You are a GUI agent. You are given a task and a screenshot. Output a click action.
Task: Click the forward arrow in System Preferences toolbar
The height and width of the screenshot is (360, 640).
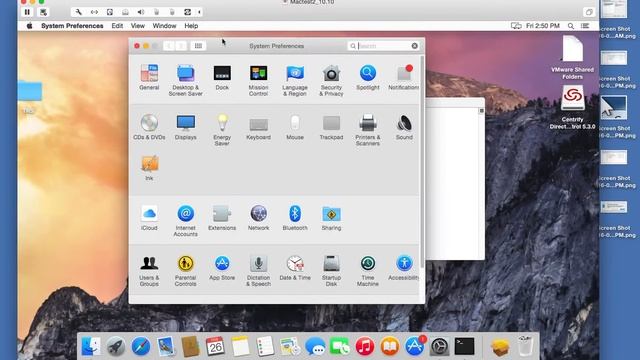pos(181,46)
